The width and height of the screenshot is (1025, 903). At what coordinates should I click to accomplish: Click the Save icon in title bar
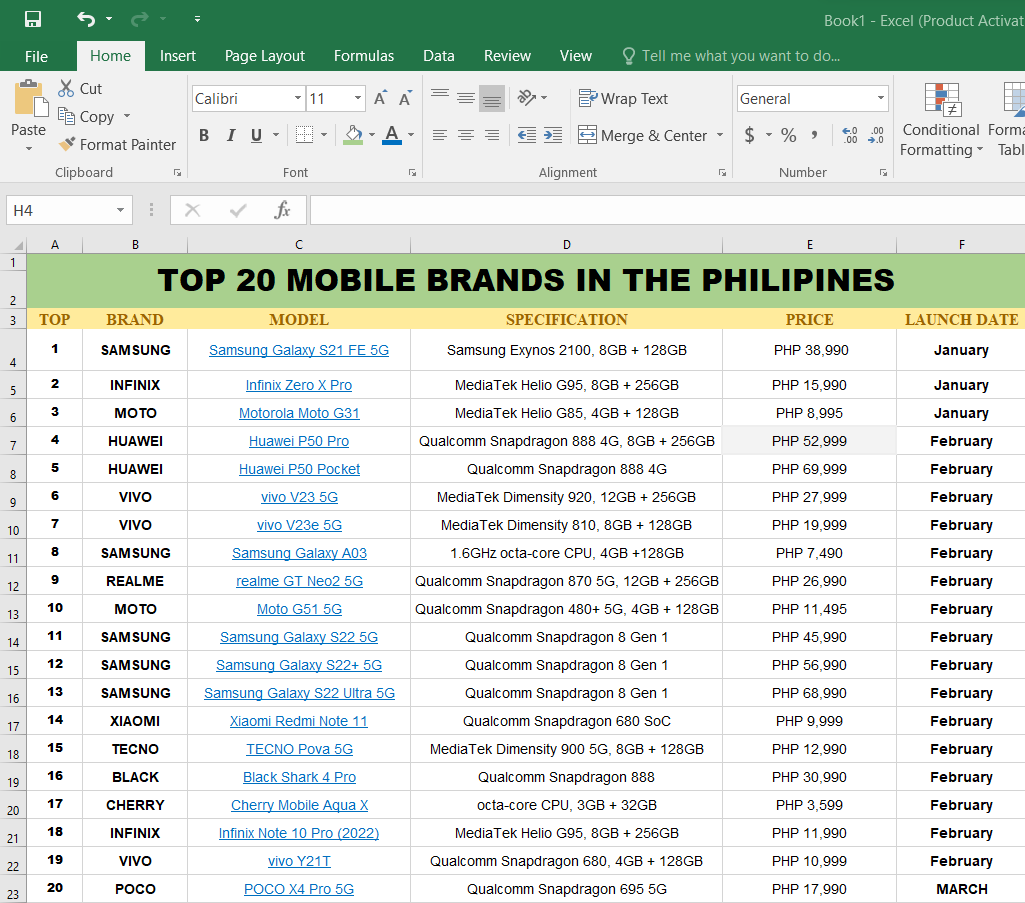tap(33, 19)
